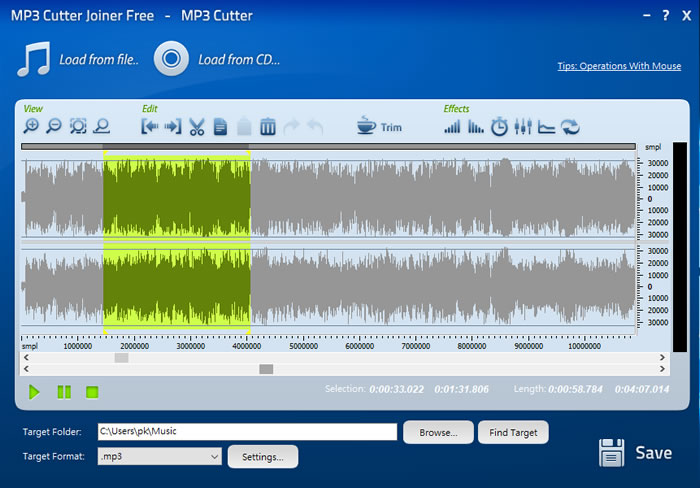Click the 8000000 mark on sample ruler
This screenshot has height=488, width=700.
click(472, 346)
